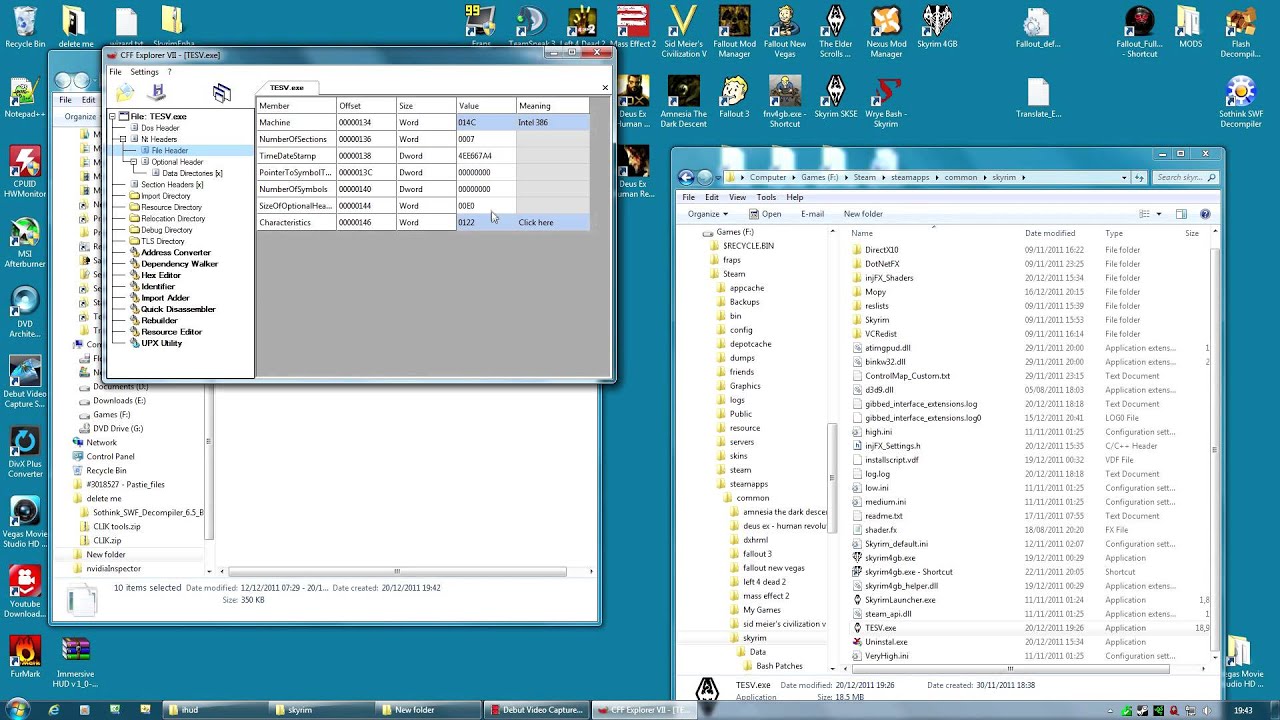Click the Back button in skyrim Explorer window

point(686,177)
